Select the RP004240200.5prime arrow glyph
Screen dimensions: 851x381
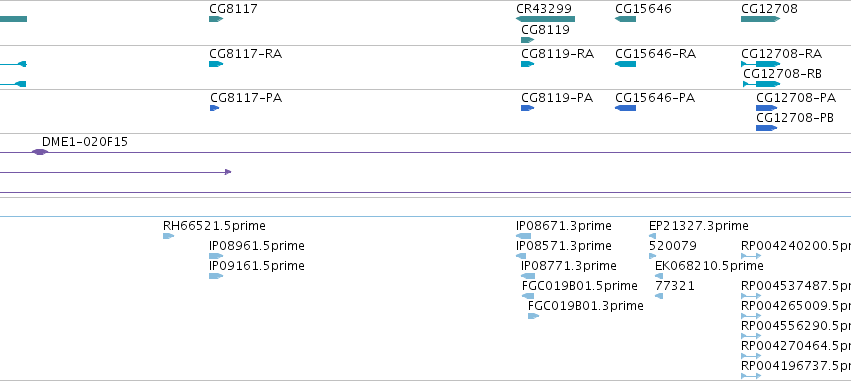coord(751,256)
